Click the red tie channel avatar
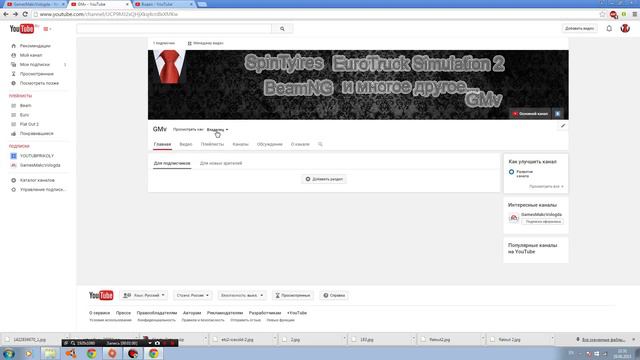Image resolution: width=640 pixels, height=360 pixels. (169, 67)
